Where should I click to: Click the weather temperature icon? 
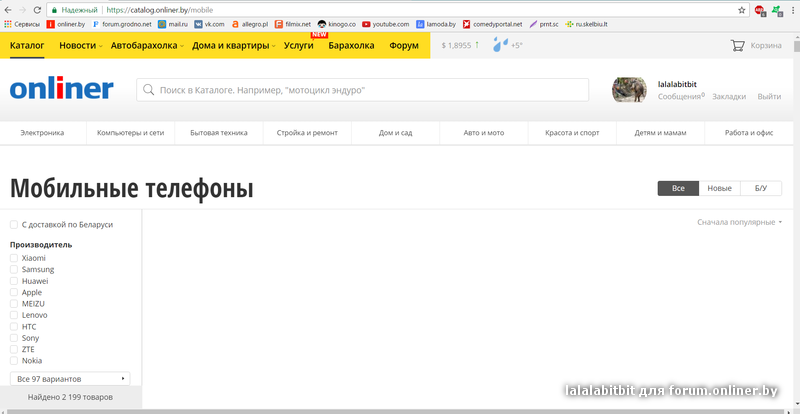pos(507,45)
